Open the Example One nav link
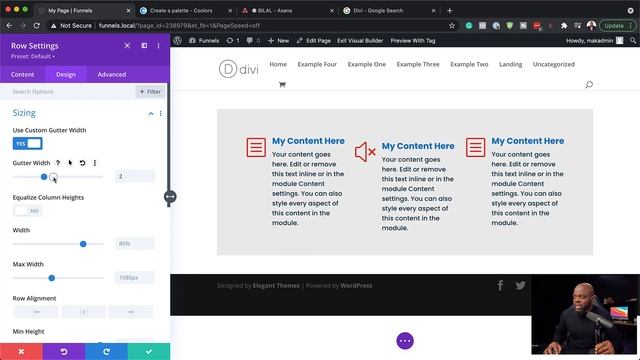The height and width of the screenshot is (360, 640). [x=367, y=64]
